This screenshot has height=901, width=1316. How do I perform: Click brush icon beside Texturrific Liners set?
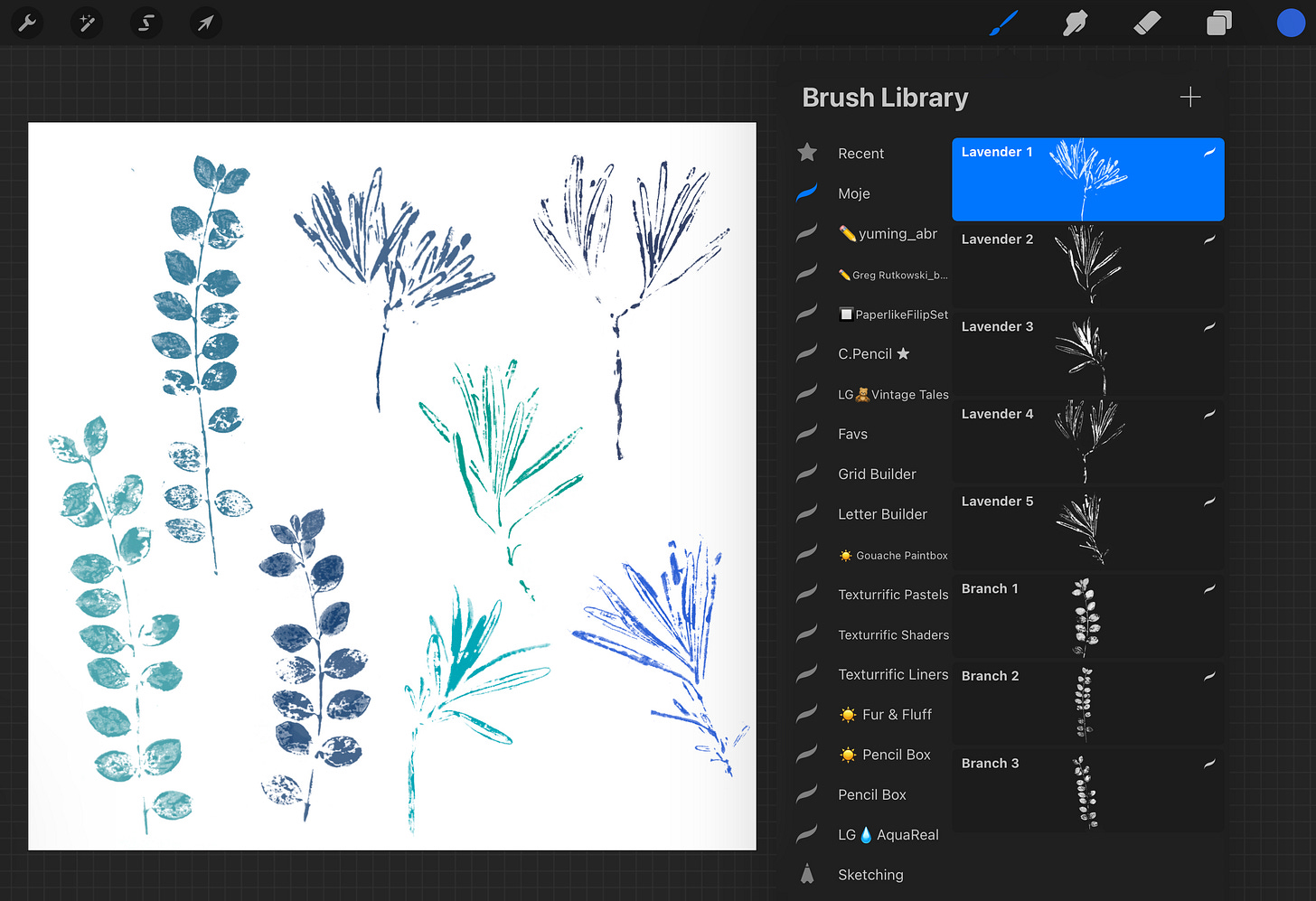806,673
